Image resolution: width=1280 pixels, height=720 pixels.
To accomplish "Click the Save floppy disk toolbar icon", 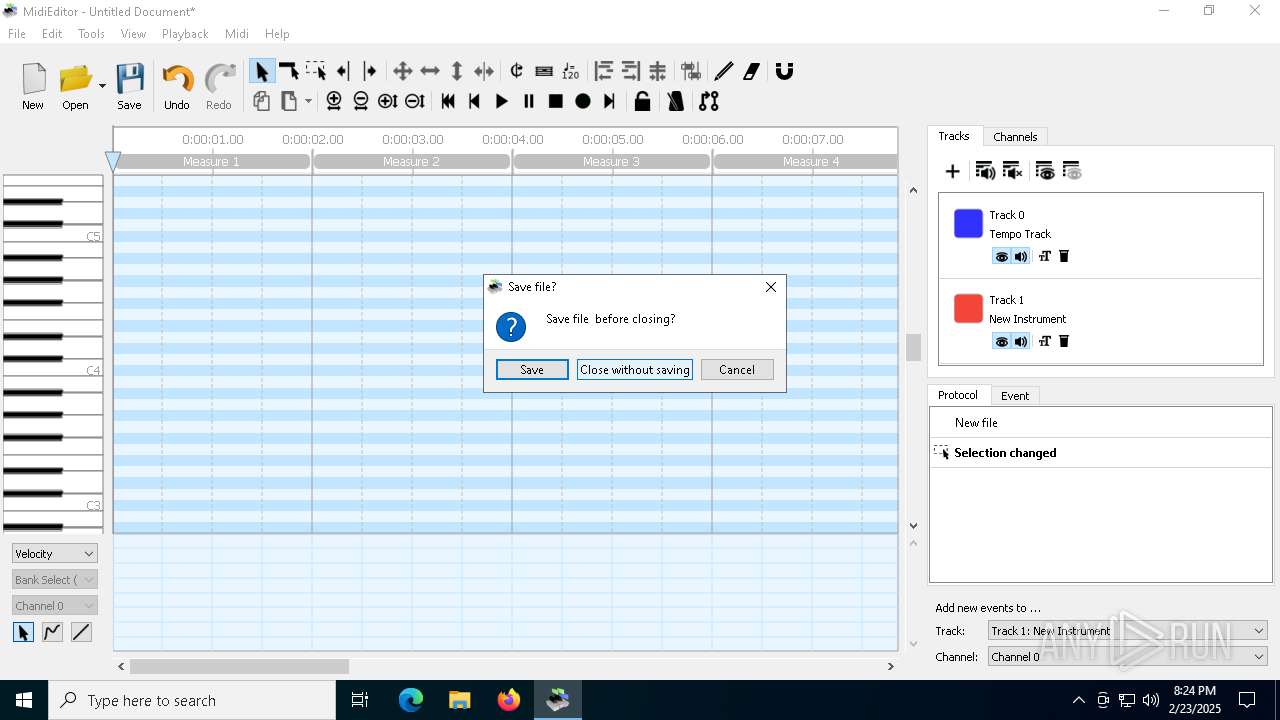I will [129, 86].
